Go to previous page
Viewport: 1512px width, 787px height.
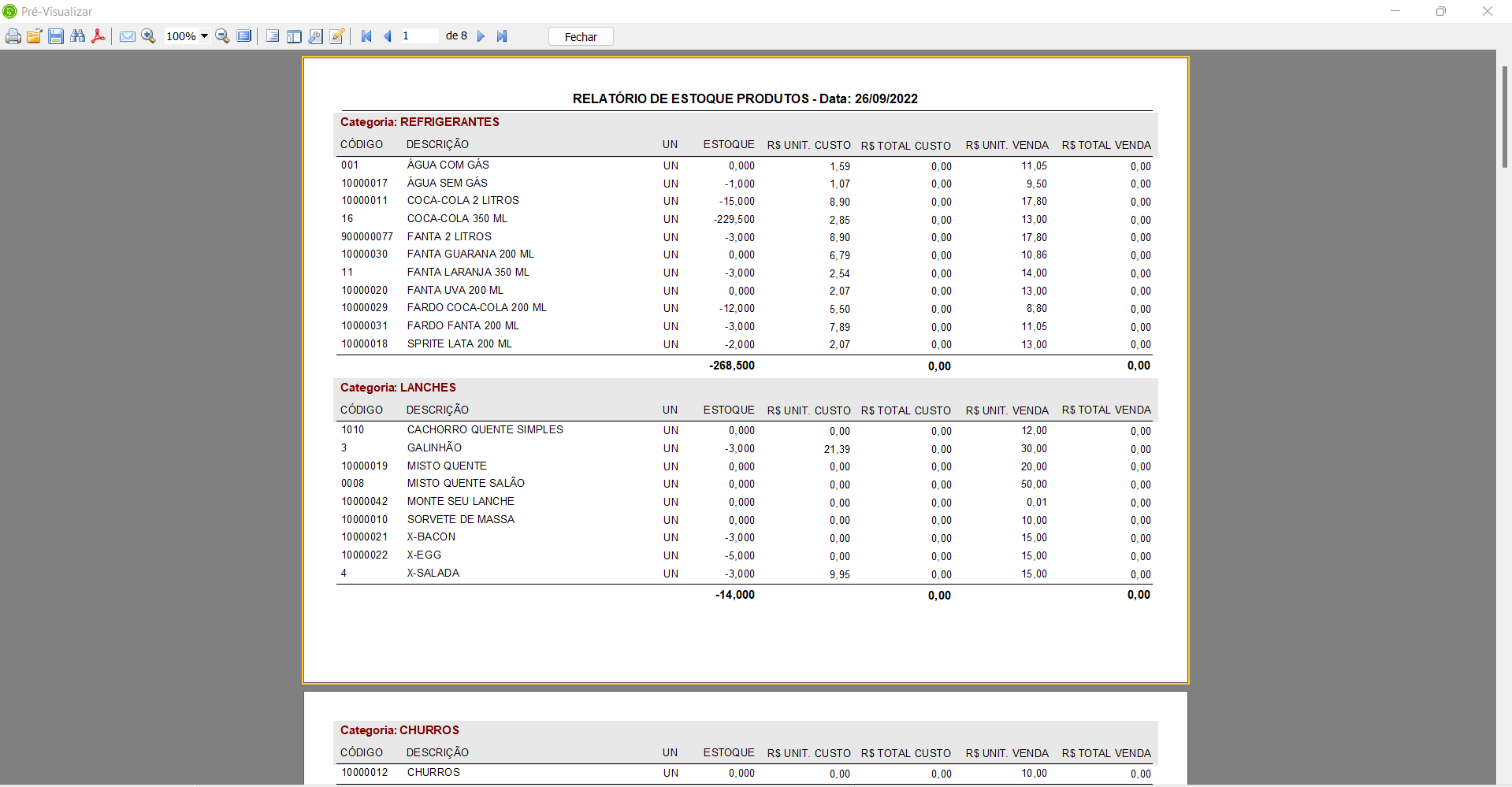[388, 36]
